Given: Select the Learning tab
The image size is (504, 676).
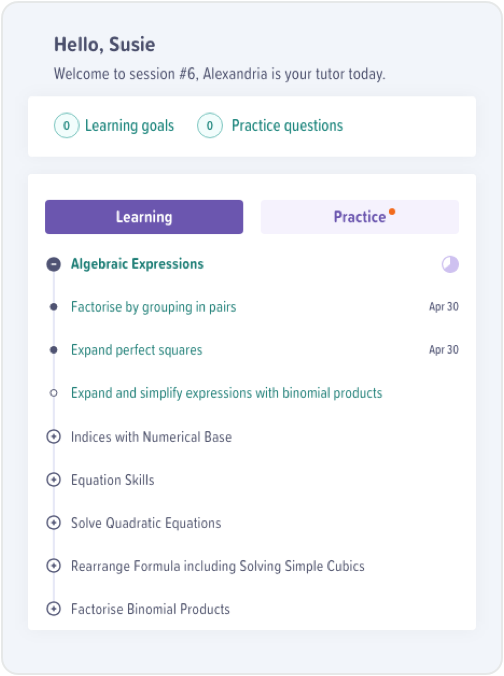Looking at the screenshot, I should pyautogui.click(x=144, y=217).
